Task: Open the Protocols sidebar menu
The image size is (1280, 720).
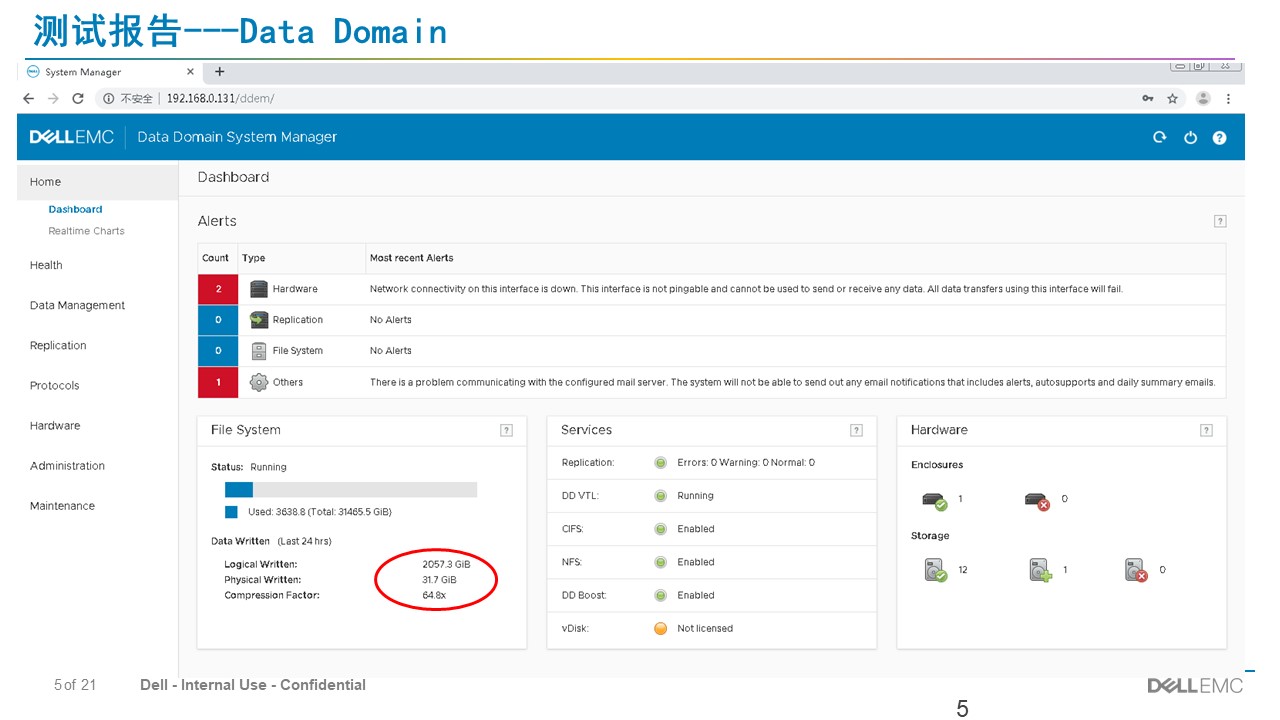Action: (x=54, y=385)
